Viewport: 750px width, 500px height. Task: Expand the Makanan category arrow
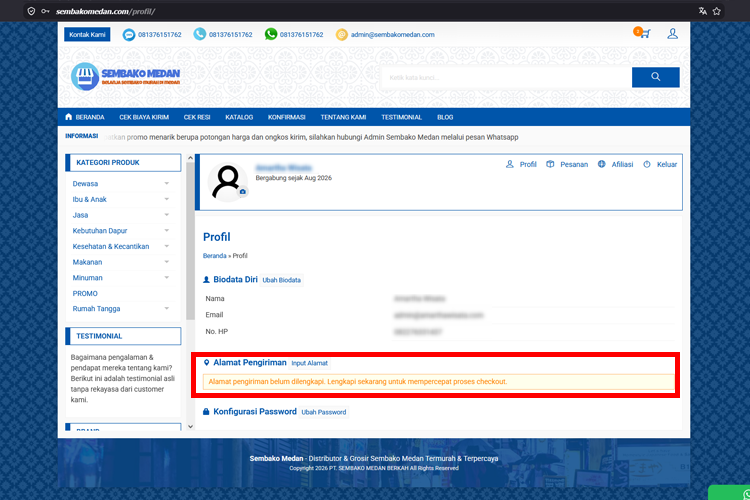tap(166, 262)
